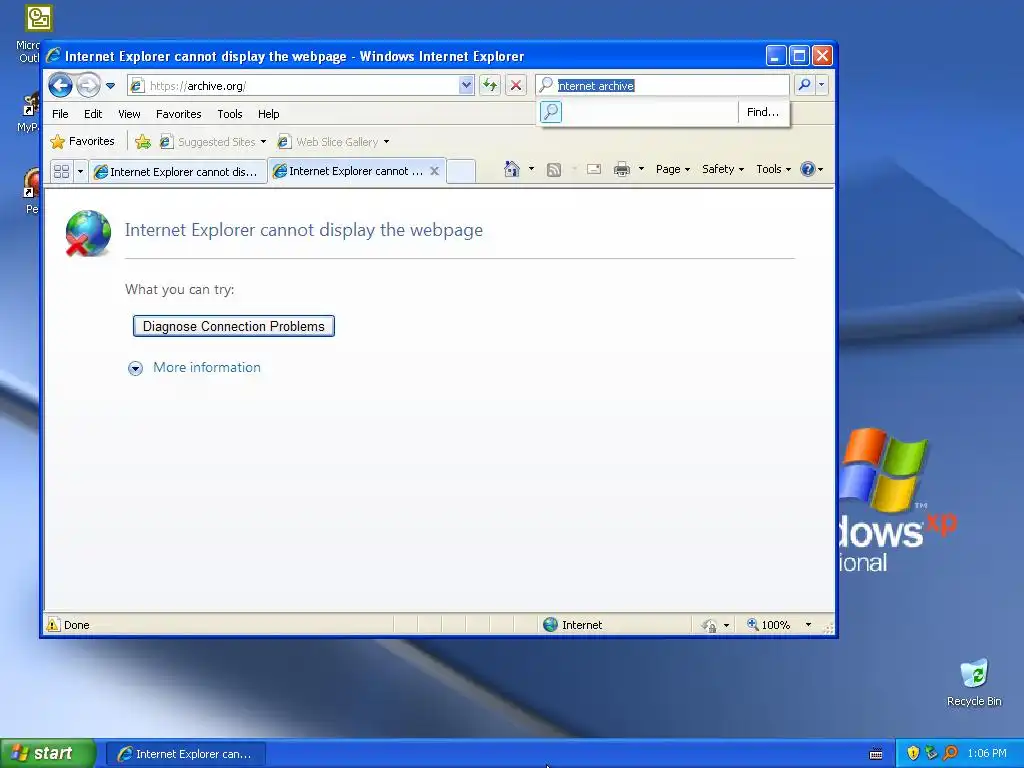Open the Edit menu
Screen dimensions: 1024x768
tap(93, 114)
